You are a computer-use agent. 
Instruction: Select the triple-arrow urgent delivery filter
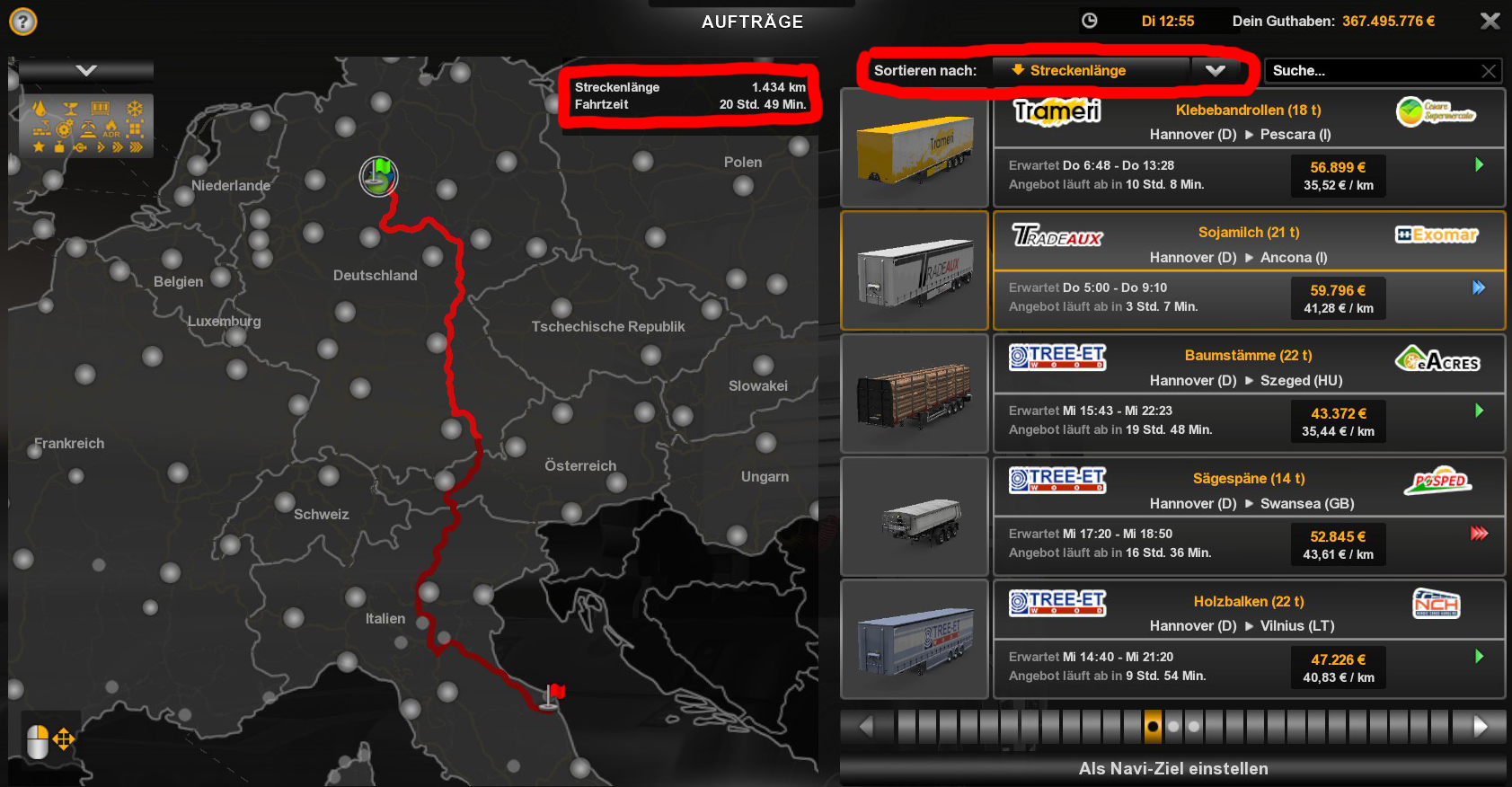(x=136, y=146)
